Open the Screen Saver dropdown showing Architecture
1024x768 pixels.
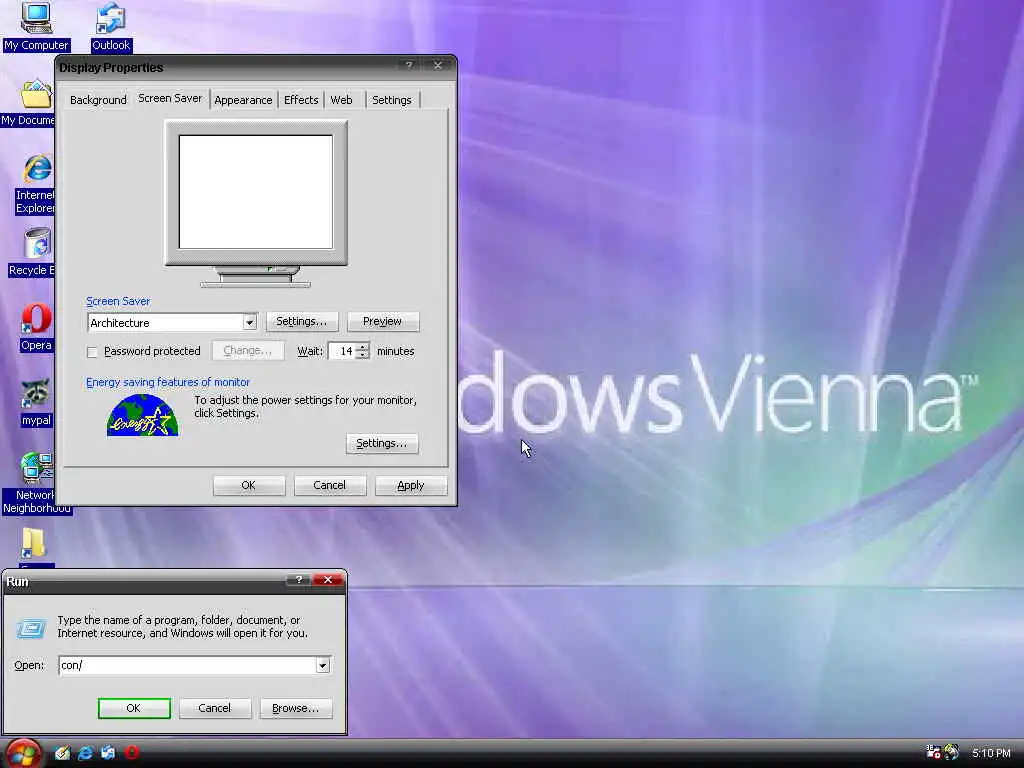pyautogui.click(x=249, y=323)
